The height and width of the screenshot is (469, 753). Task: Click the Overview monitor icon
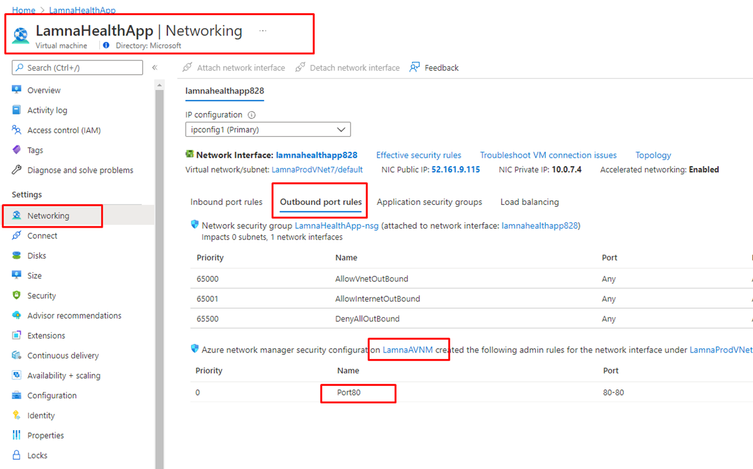tap(16, 90)
